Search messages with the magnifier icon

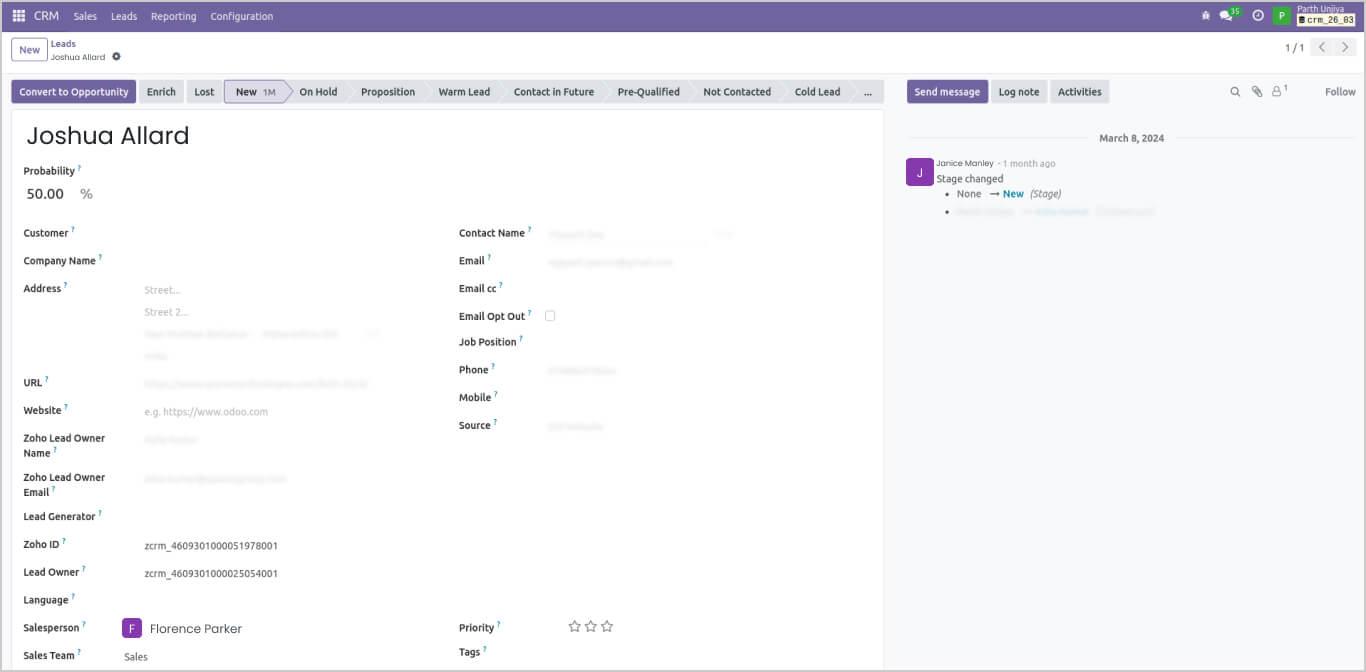point(1234,91)
